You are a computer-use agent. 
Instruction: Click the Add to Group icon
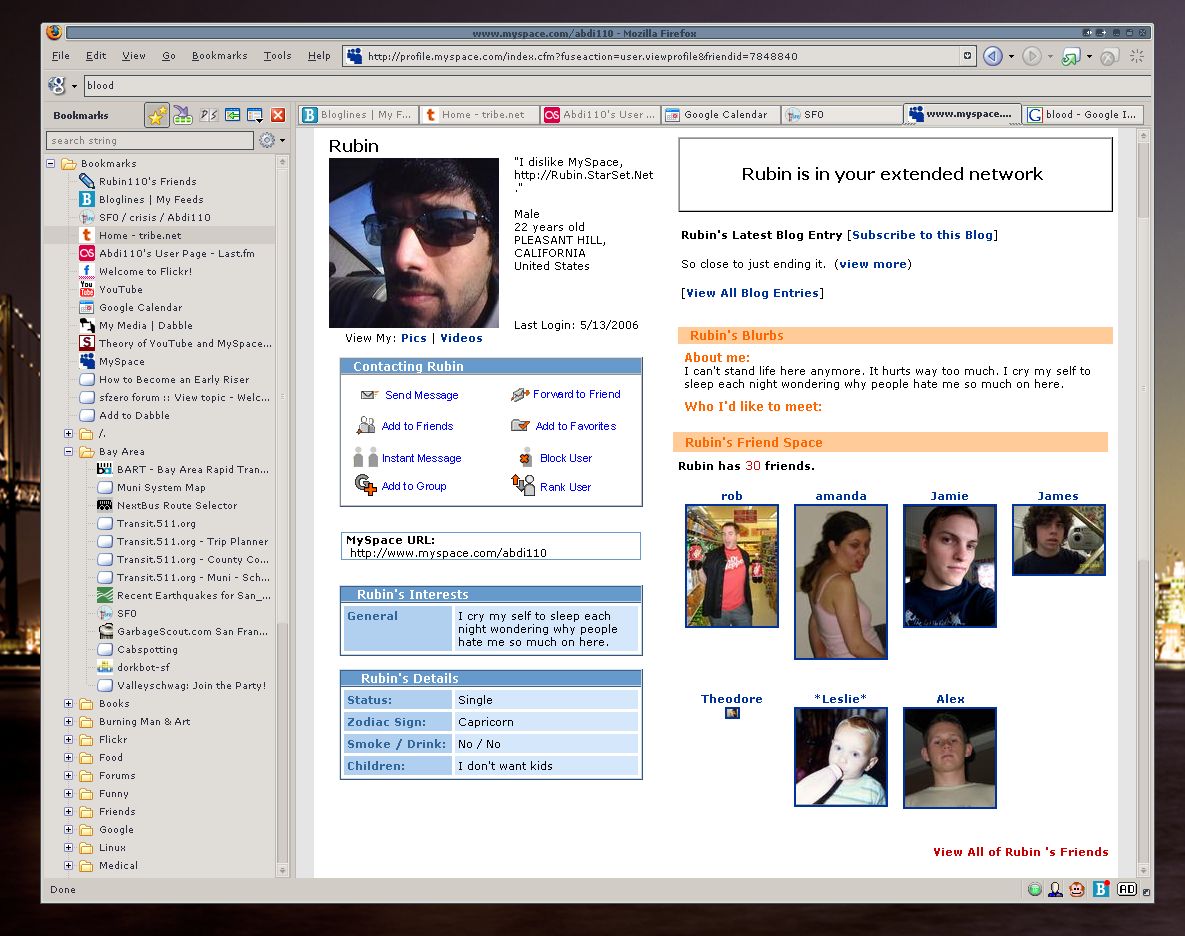[366, 486]
